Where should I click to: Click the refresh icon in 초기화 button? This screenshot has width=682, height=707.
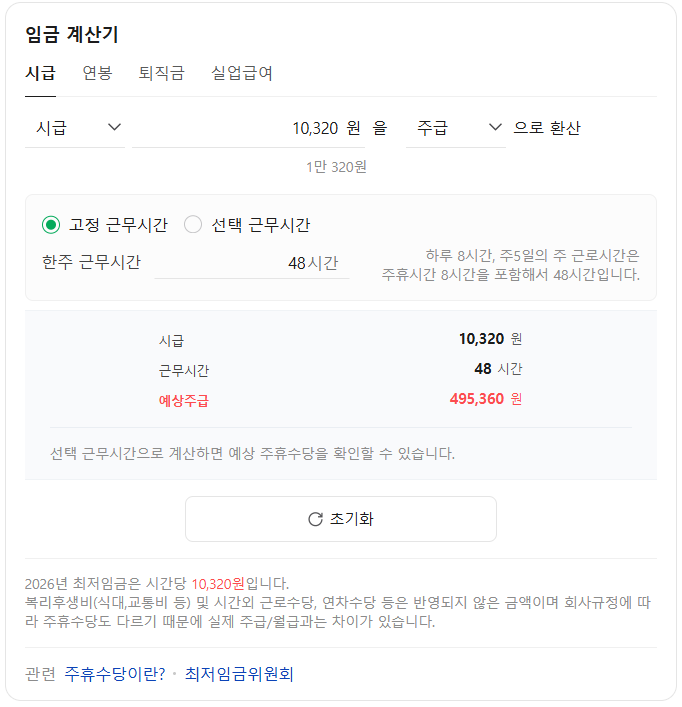[x=315, y=519]
